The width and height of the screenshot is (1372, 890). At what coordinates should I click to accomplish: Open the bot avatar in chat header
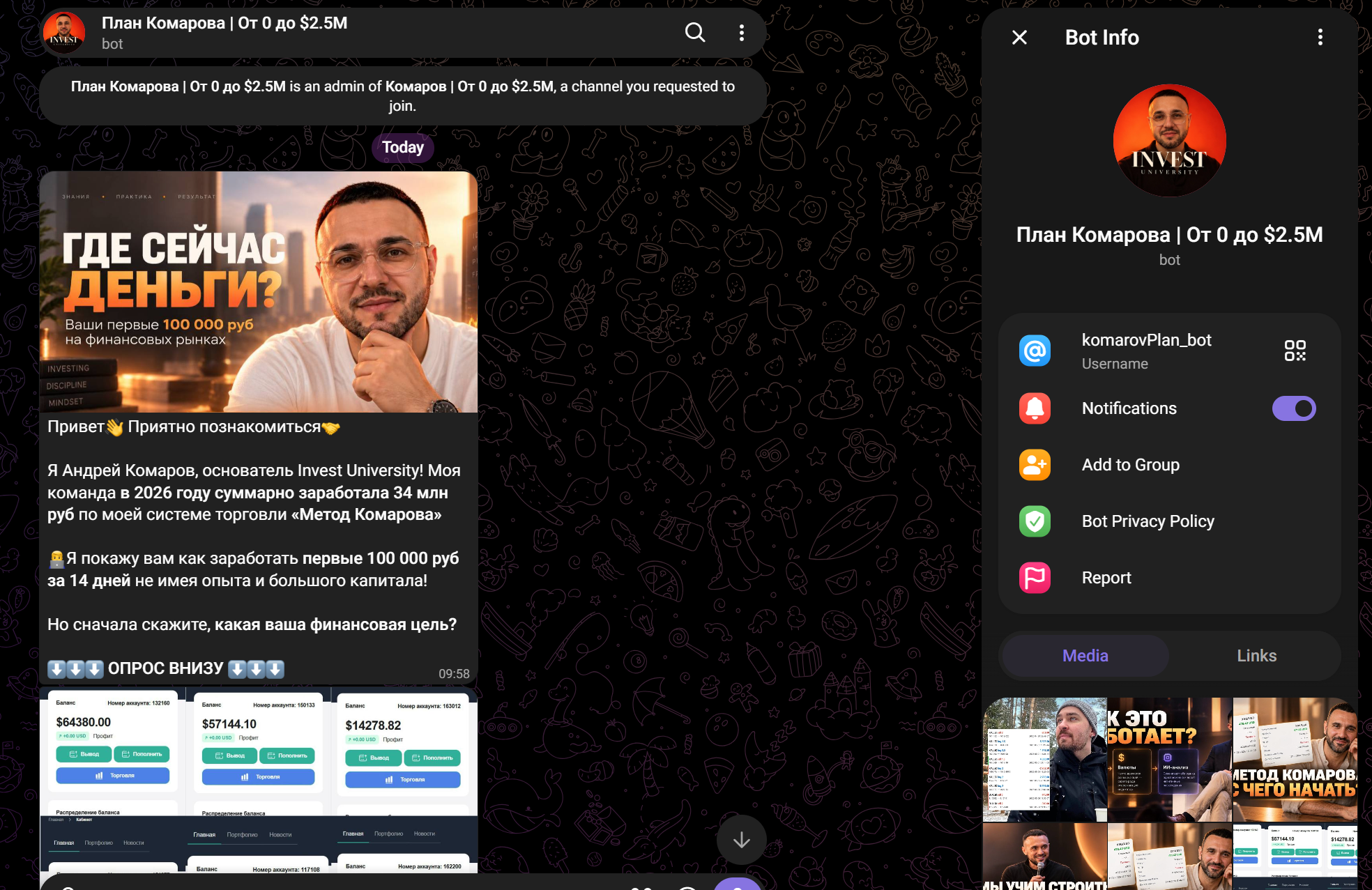click(x=64, y=33)
